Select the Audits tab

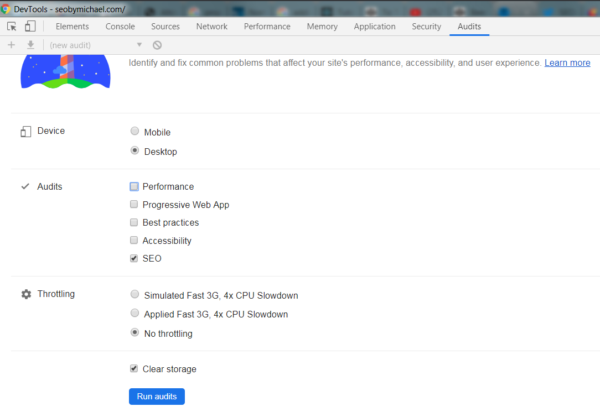point(469,26)
